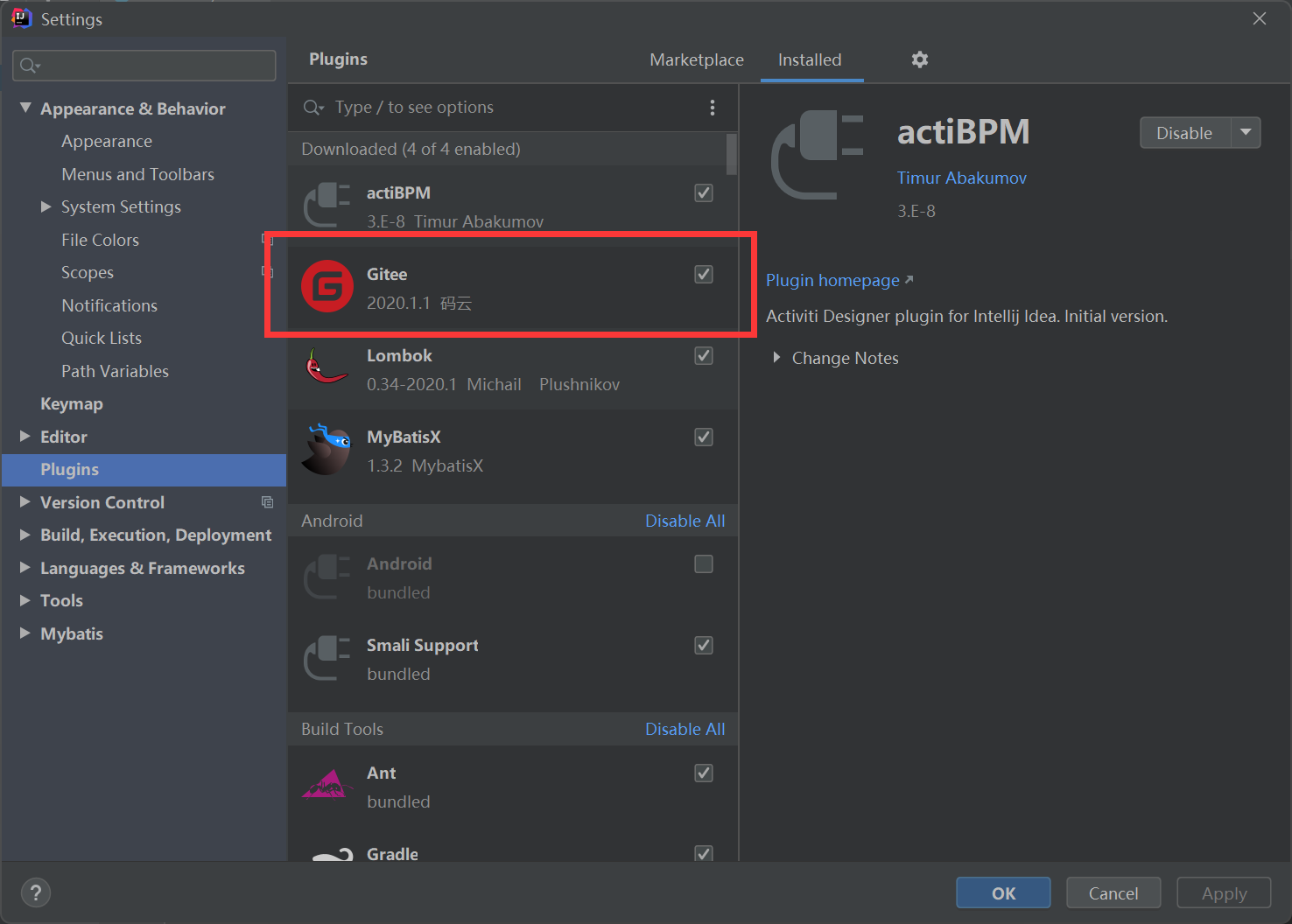1292x924 pixels.
Task: Open Scopes settings page
Action: (x=88, y=272)
